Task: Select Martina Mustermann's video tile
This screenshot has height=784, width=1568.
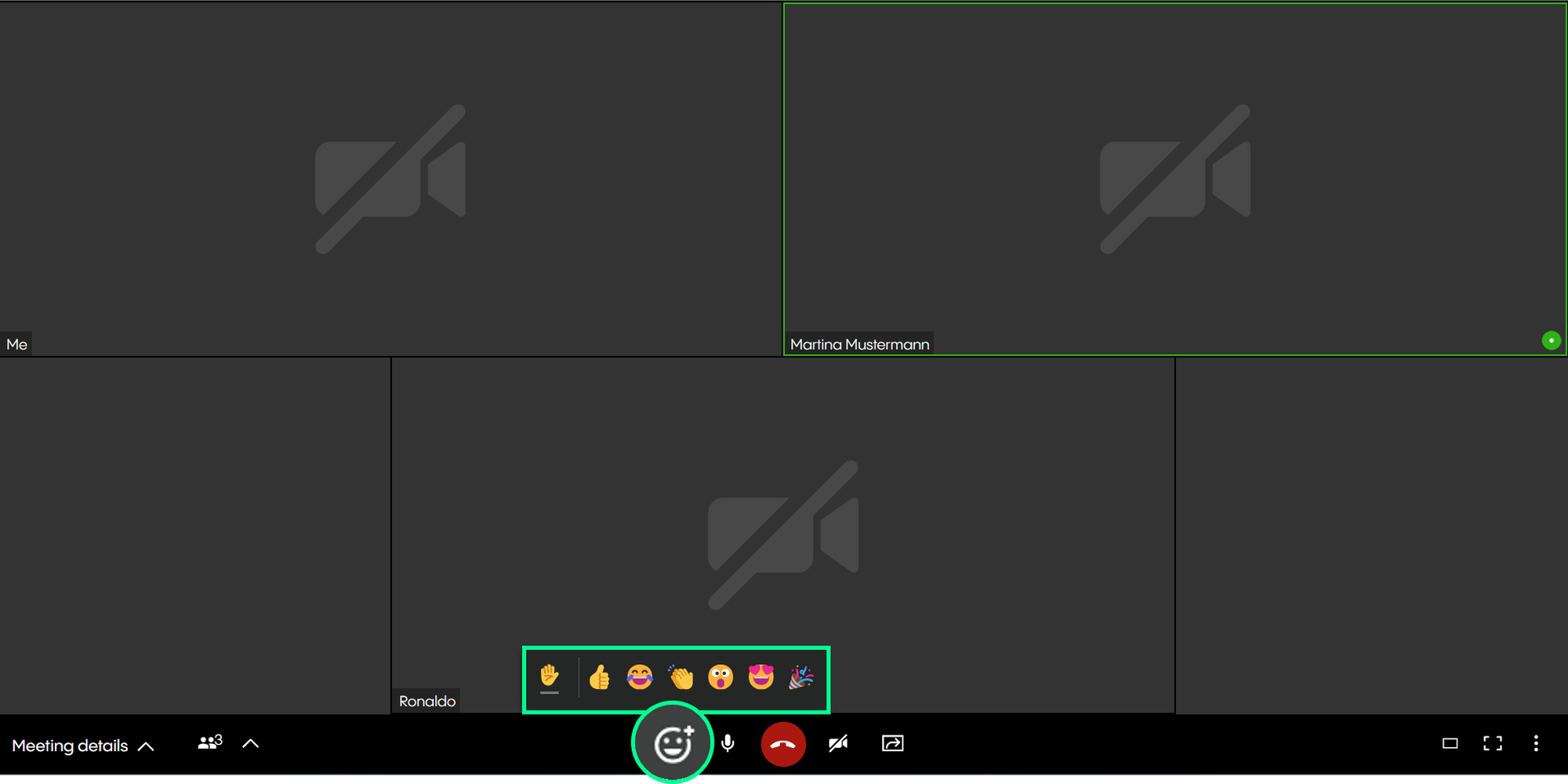Action: 1174,179
